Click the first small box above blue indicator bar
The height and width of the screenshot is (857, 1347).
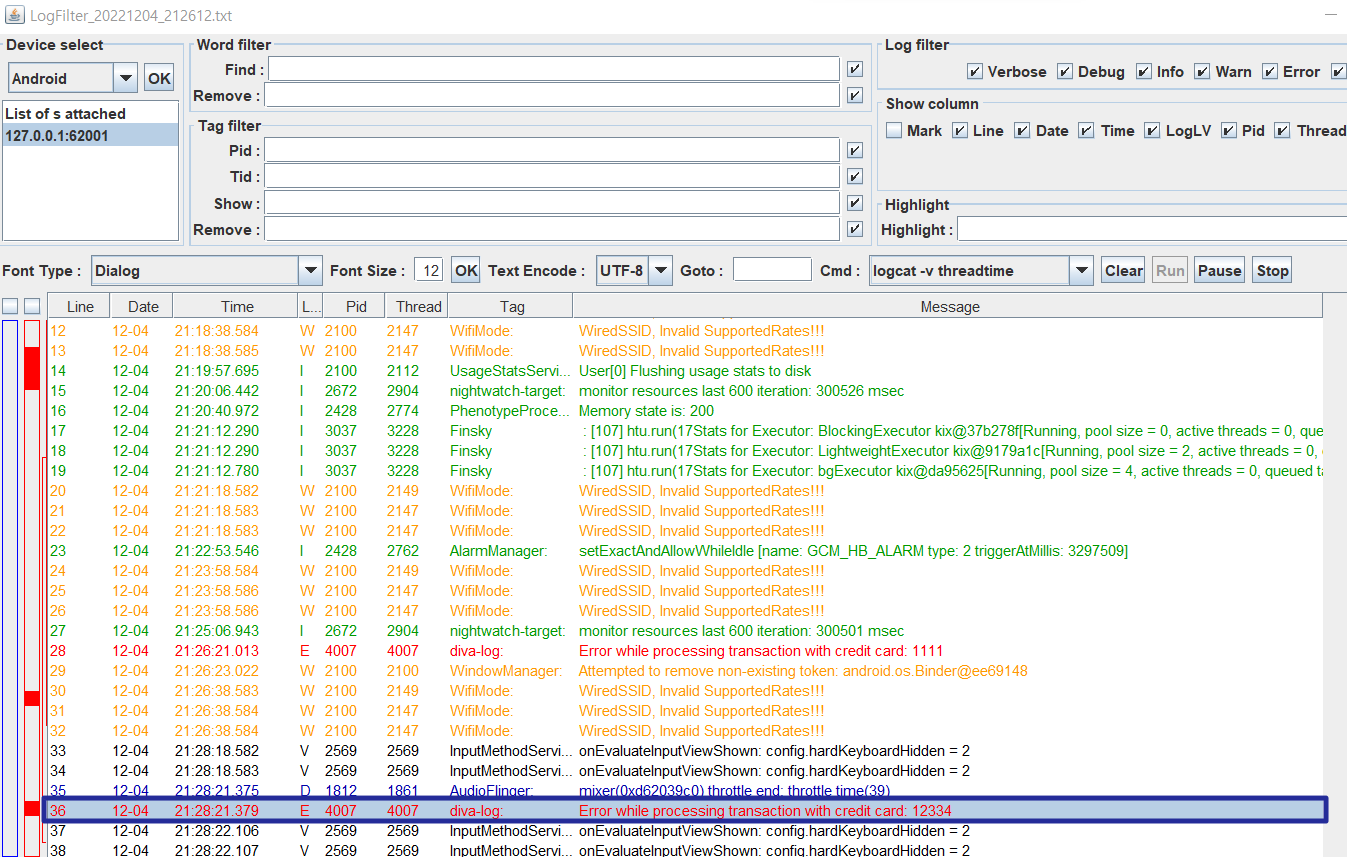(x=10, y=305)
